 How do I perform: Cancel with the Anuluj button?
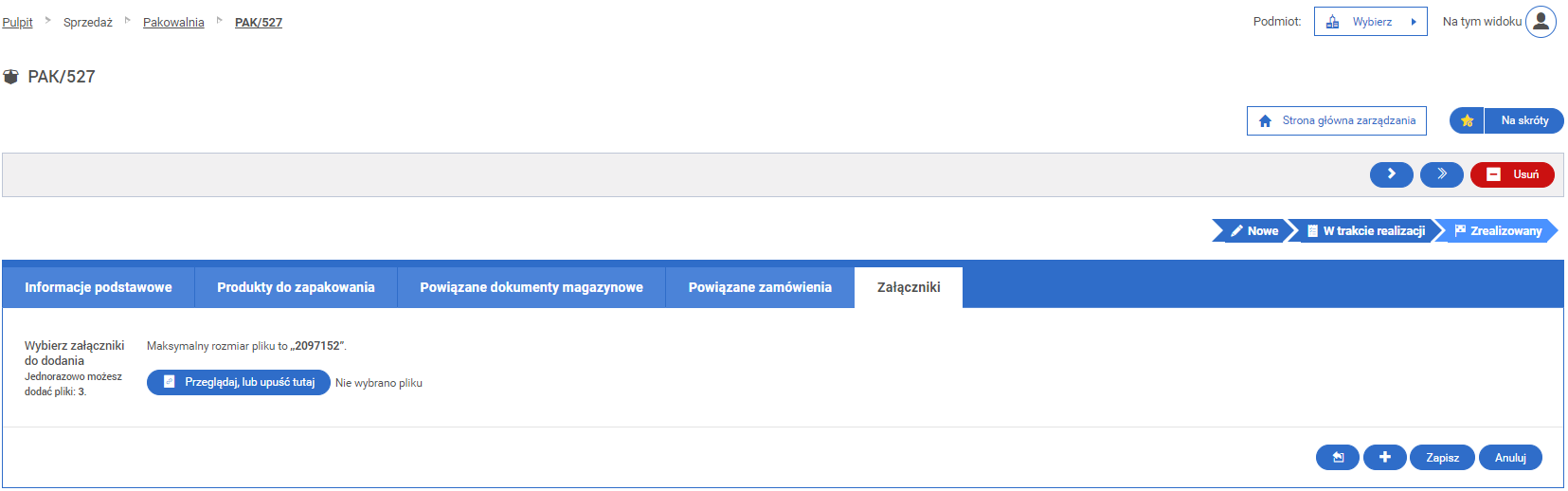pos(1509,458)
